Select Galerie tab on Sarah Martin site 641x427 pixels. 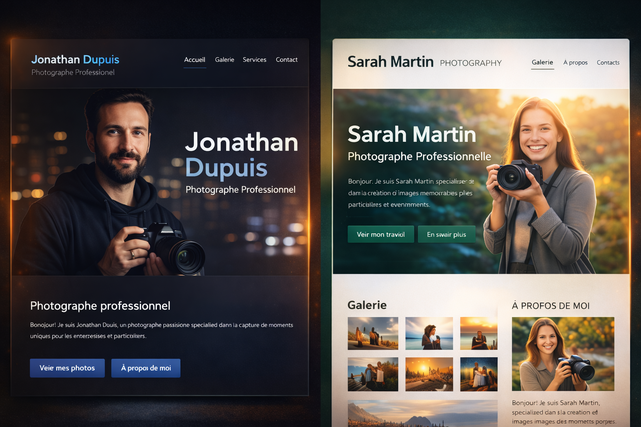[542, 62]
